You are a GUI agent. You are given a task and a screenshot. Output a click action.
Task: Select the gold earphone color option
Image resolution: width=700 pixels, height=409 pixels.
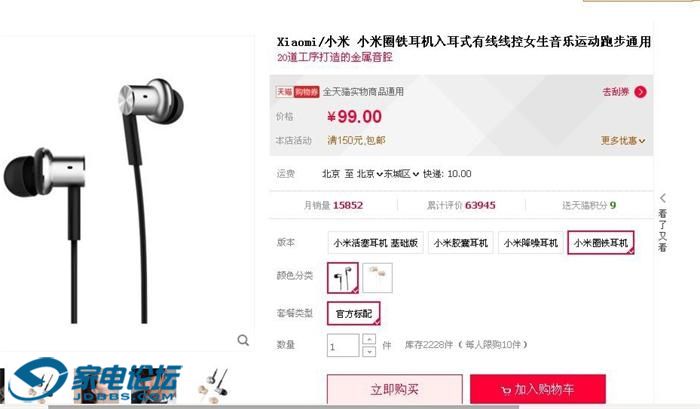[x=378, y=278]
